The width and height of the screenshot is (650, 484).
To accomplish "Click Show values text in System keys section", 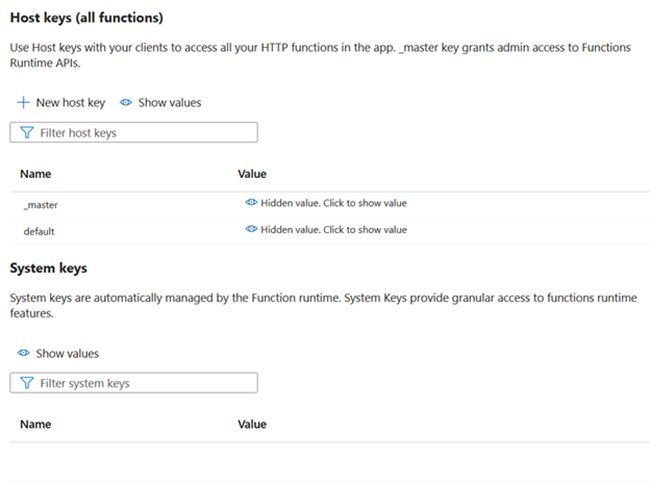I will coord(67,353).
